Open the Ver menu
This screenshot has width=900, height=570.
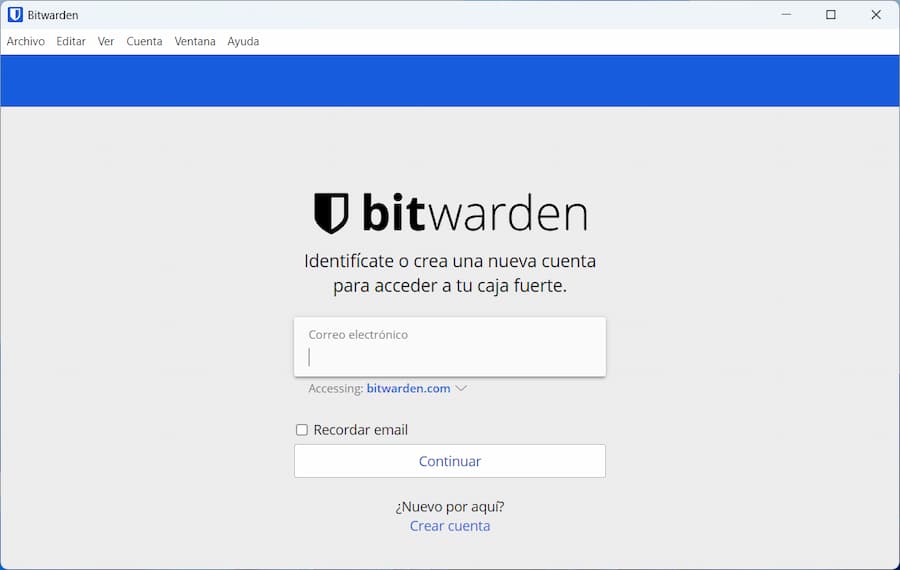click(106, 41)
